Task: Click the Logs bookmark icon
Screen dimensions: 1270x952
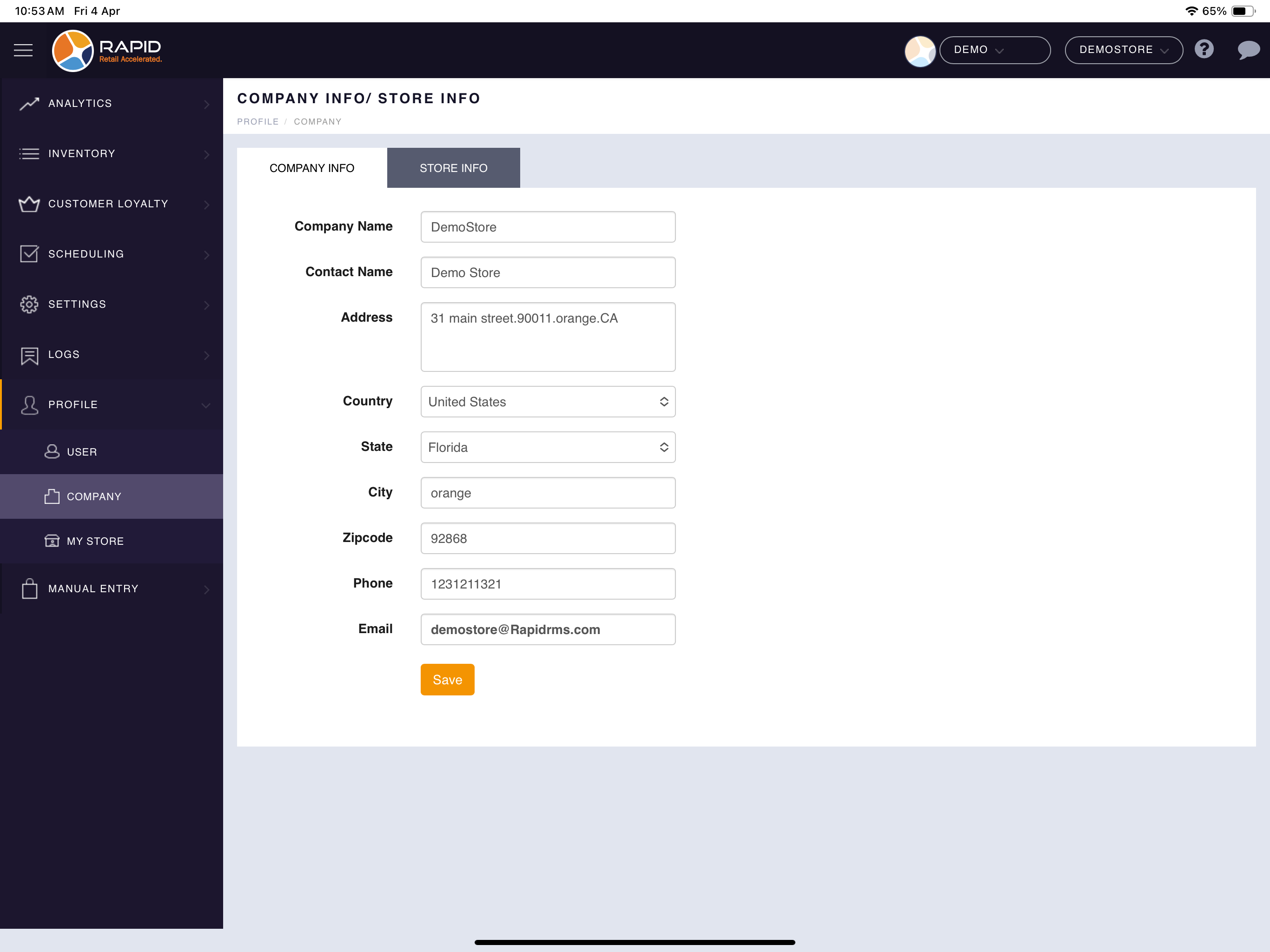Action: pyautogui.click(x=29, y=356)
